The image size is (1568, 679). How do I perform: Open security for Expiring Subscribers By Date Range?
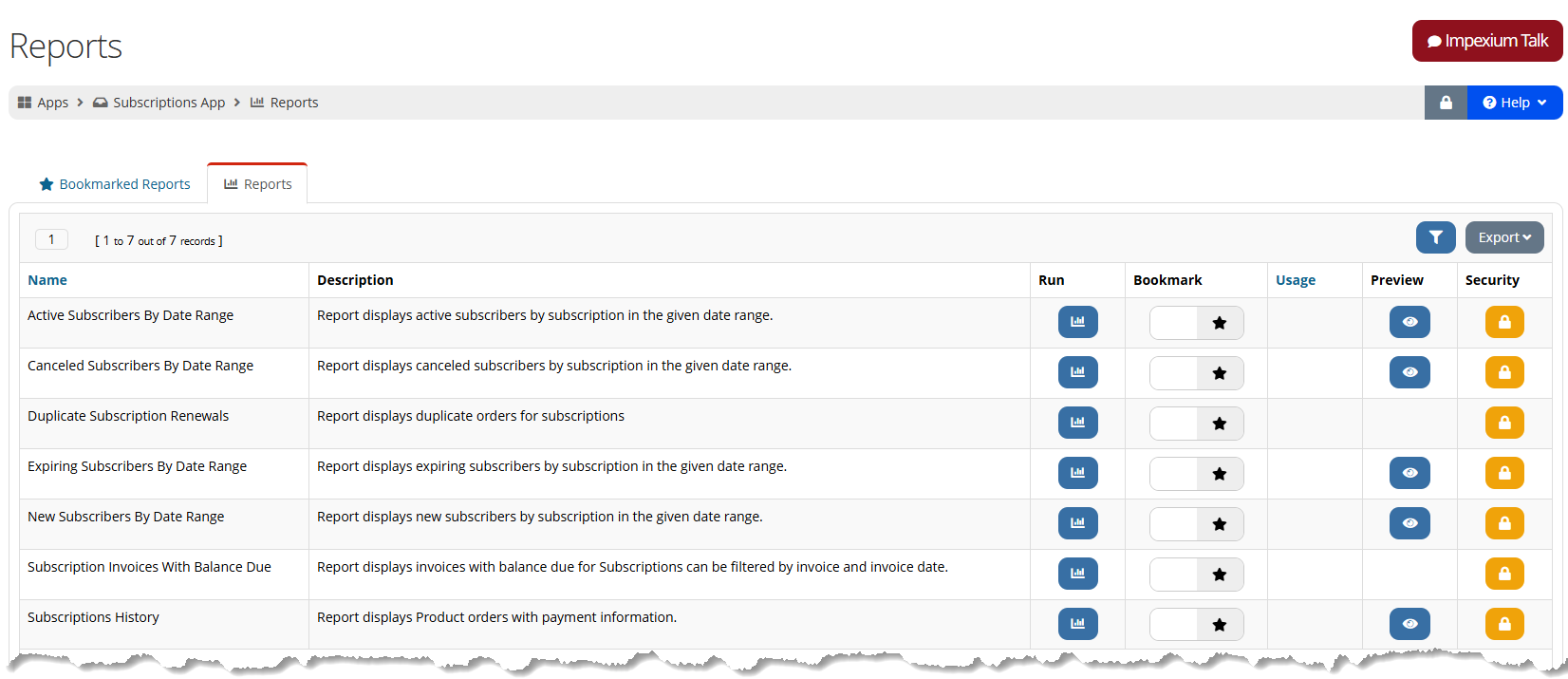pos(1504,473)
